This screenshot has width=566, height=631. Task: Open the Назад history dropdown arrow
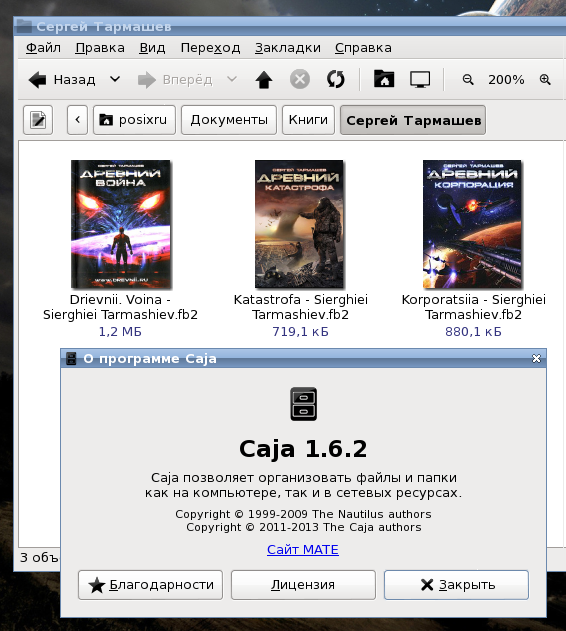[x=115, y=79]
